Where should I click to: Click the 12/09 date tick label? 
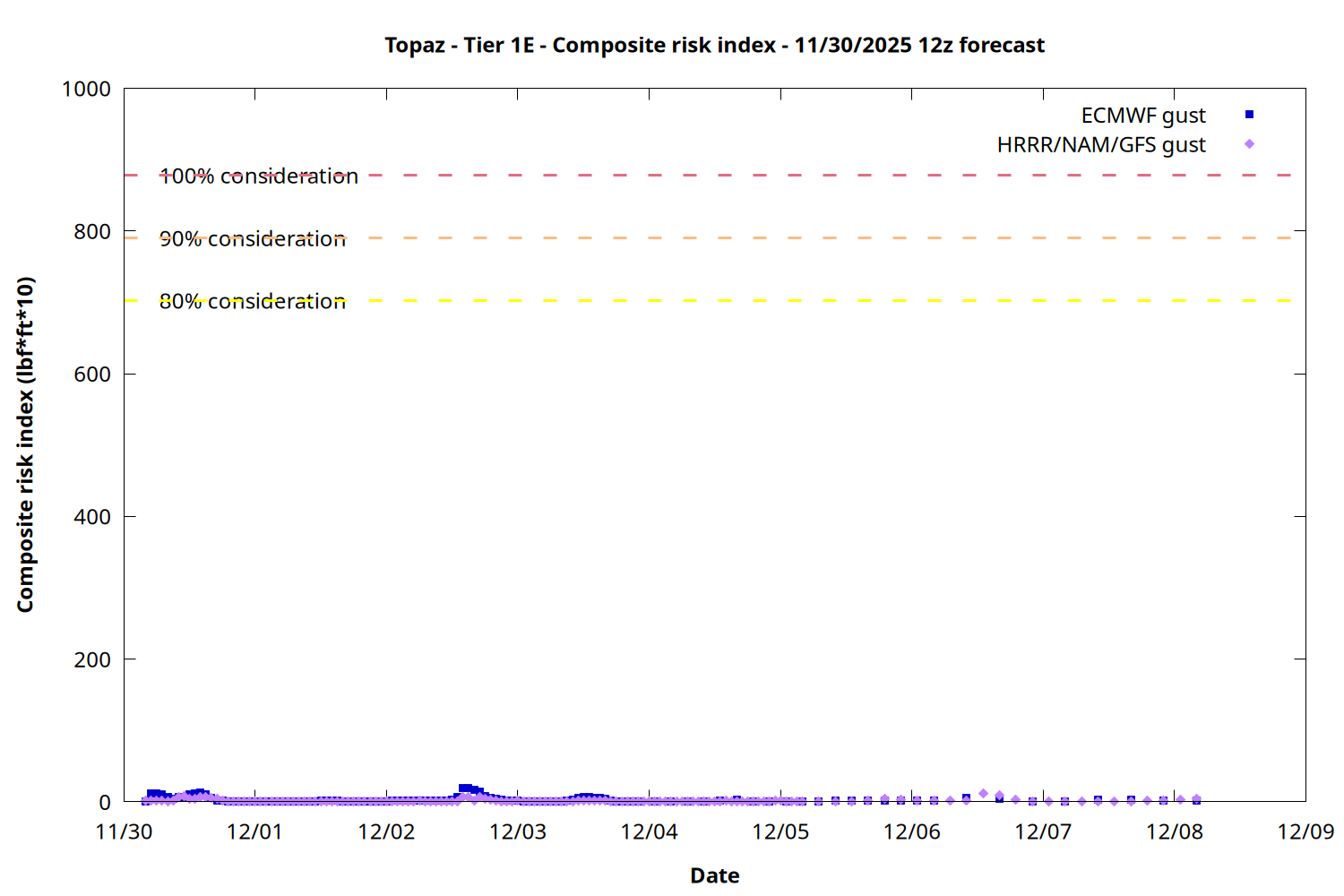click(x=1305, y=831)
